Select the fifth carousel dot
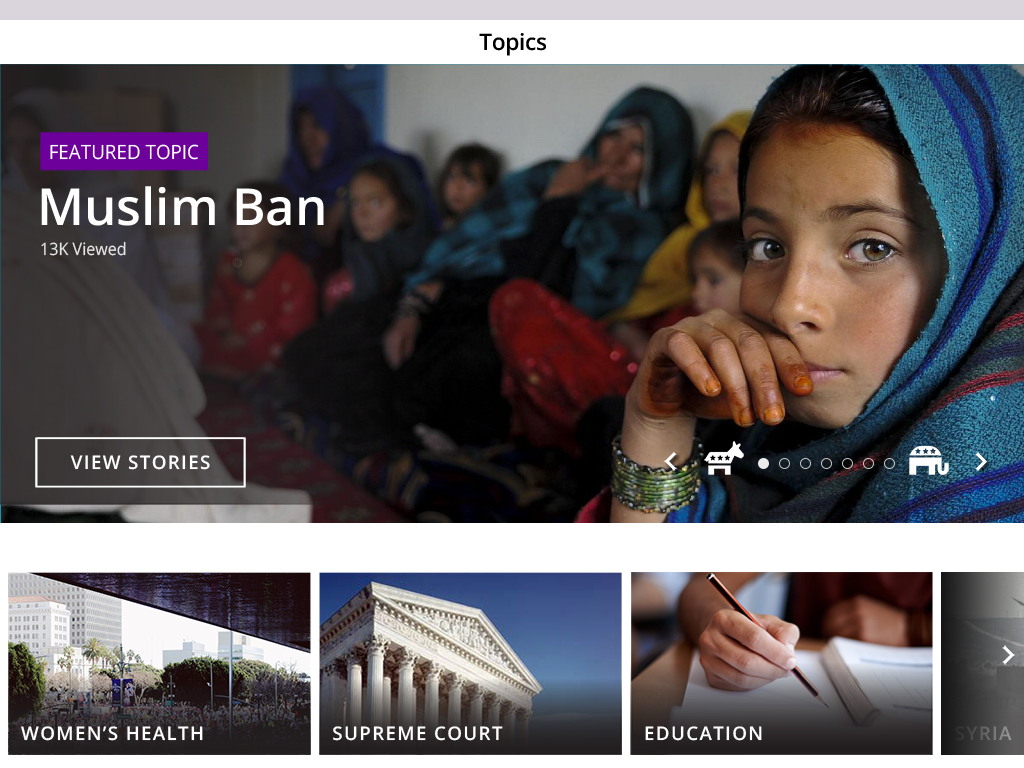Image resolution: width=1024 pixels, height=768 pixels. (x=847, y=463)
